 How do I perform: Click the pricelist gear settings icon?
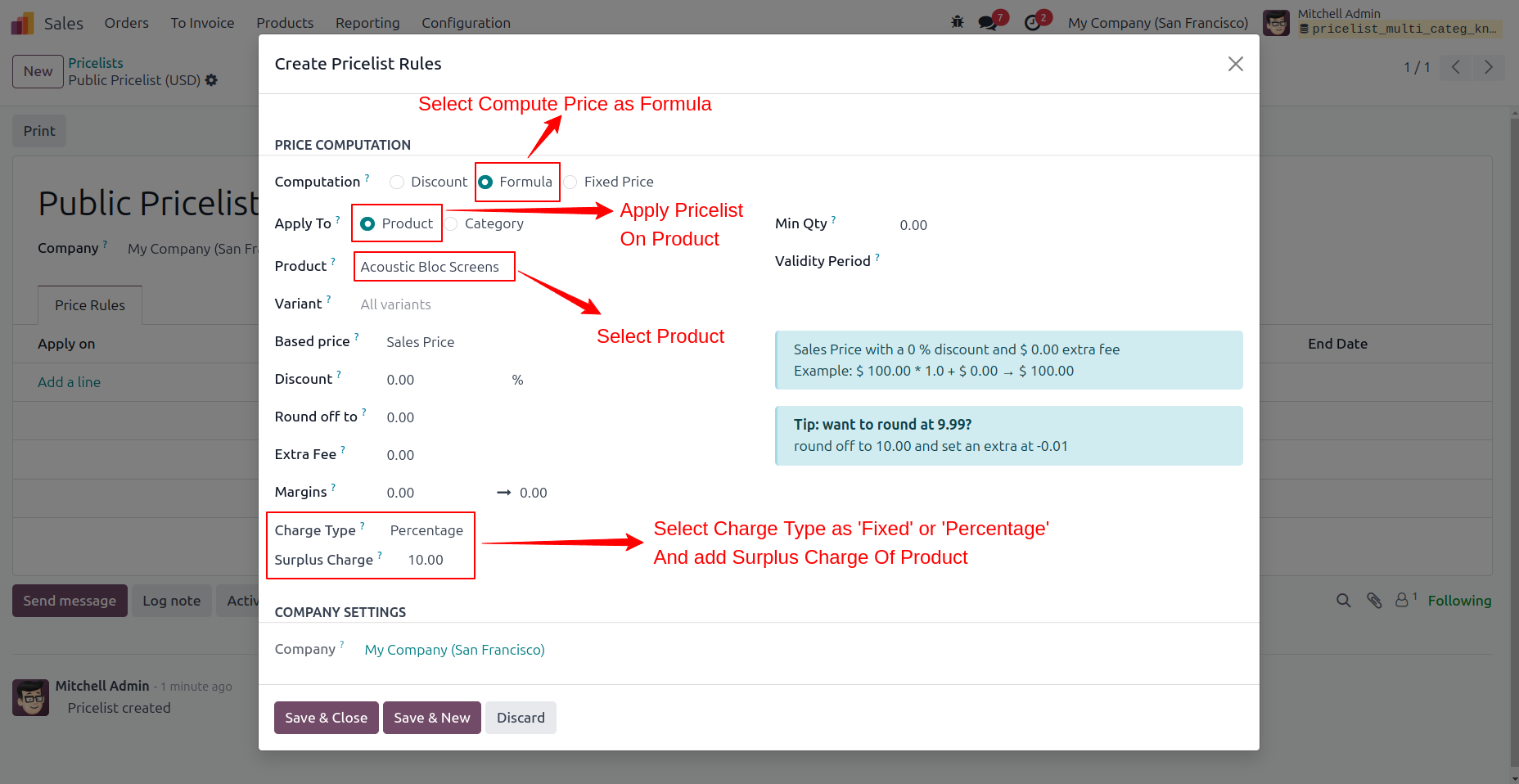[x=211, y=80]
